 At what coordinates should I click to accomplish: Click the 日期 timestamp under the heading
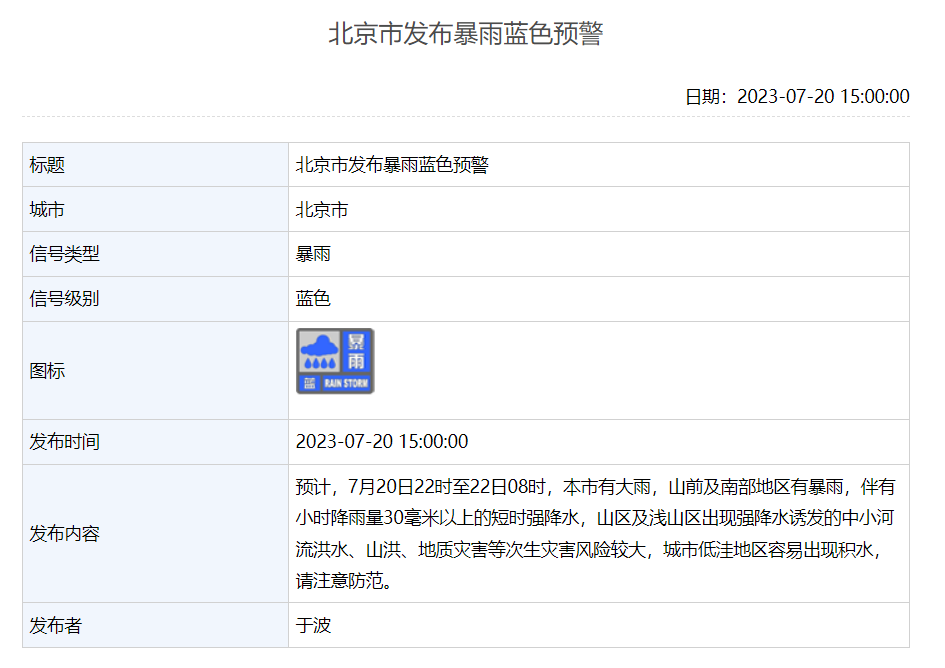tap(797, 96)
